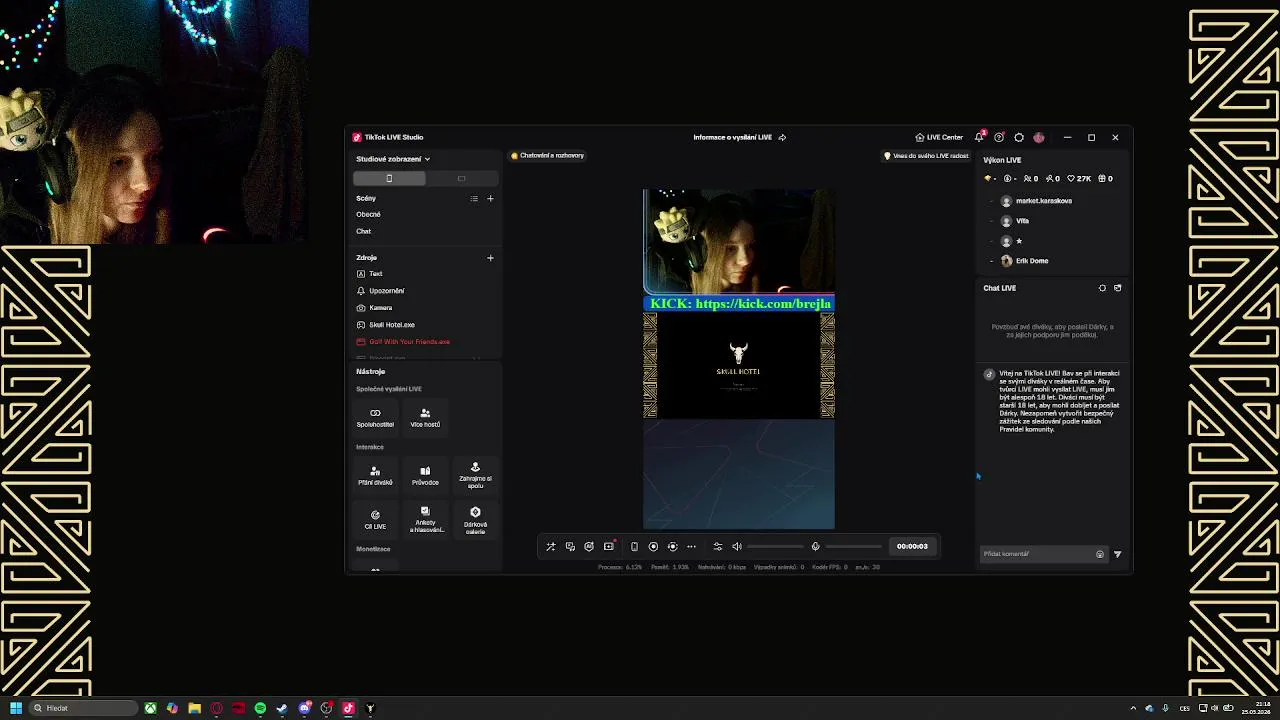Image resolution: width=1280 pixels, height=720 pixels.
Task: Switch to landscape layout
Action: pos(461,179)
